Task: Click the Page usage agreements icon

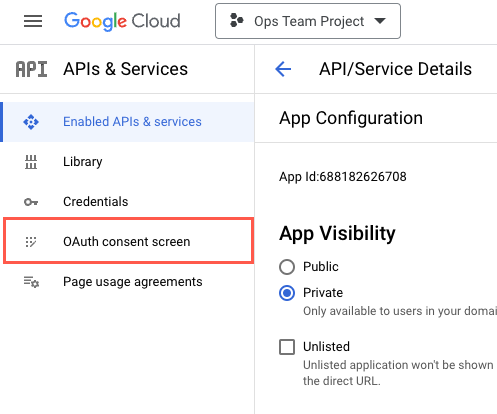Action: click(x=31, y=282)
